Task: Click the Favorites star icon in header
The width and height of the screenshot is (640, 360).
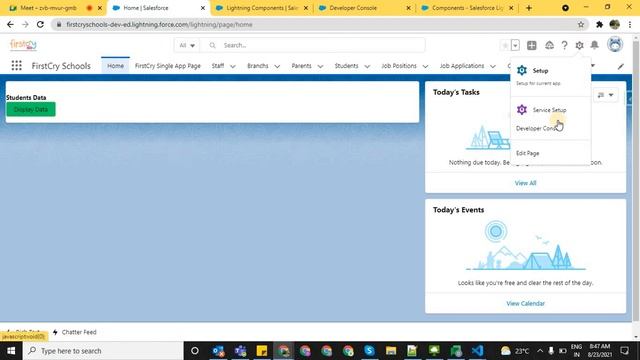Action: click(505, 45)
